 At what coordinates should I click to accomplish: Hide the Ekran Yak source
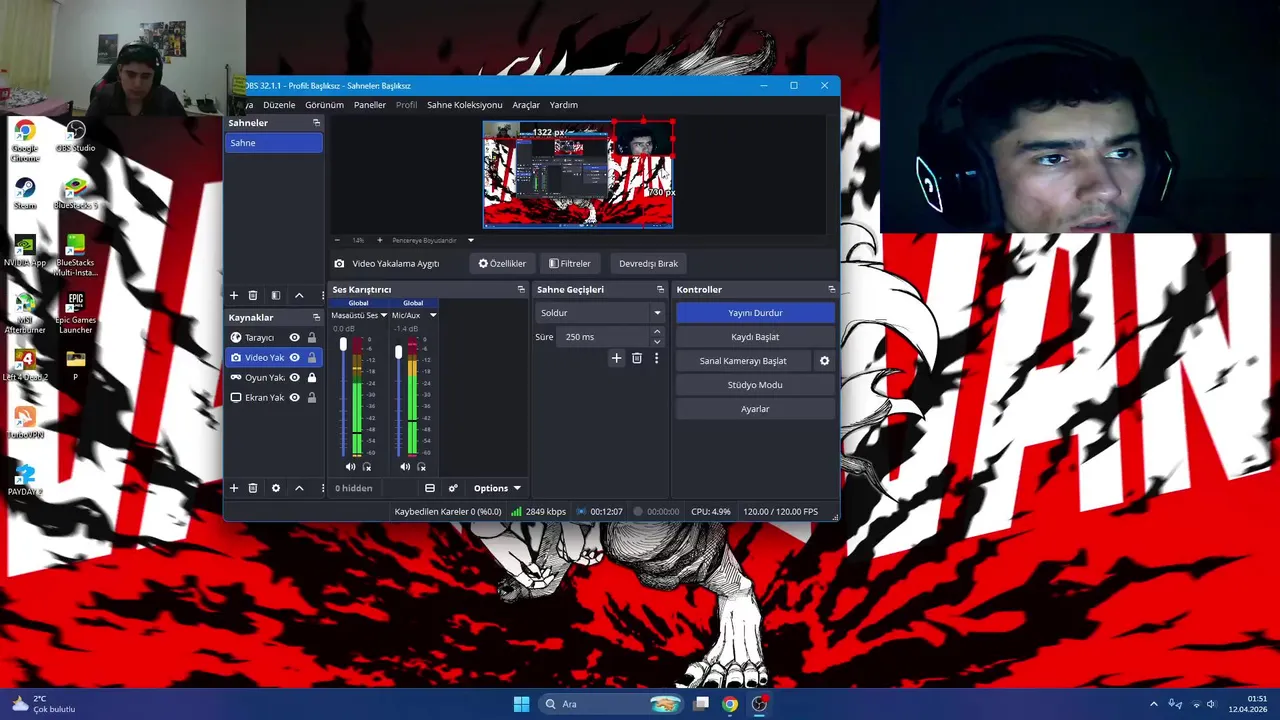(x=294, y=398)
